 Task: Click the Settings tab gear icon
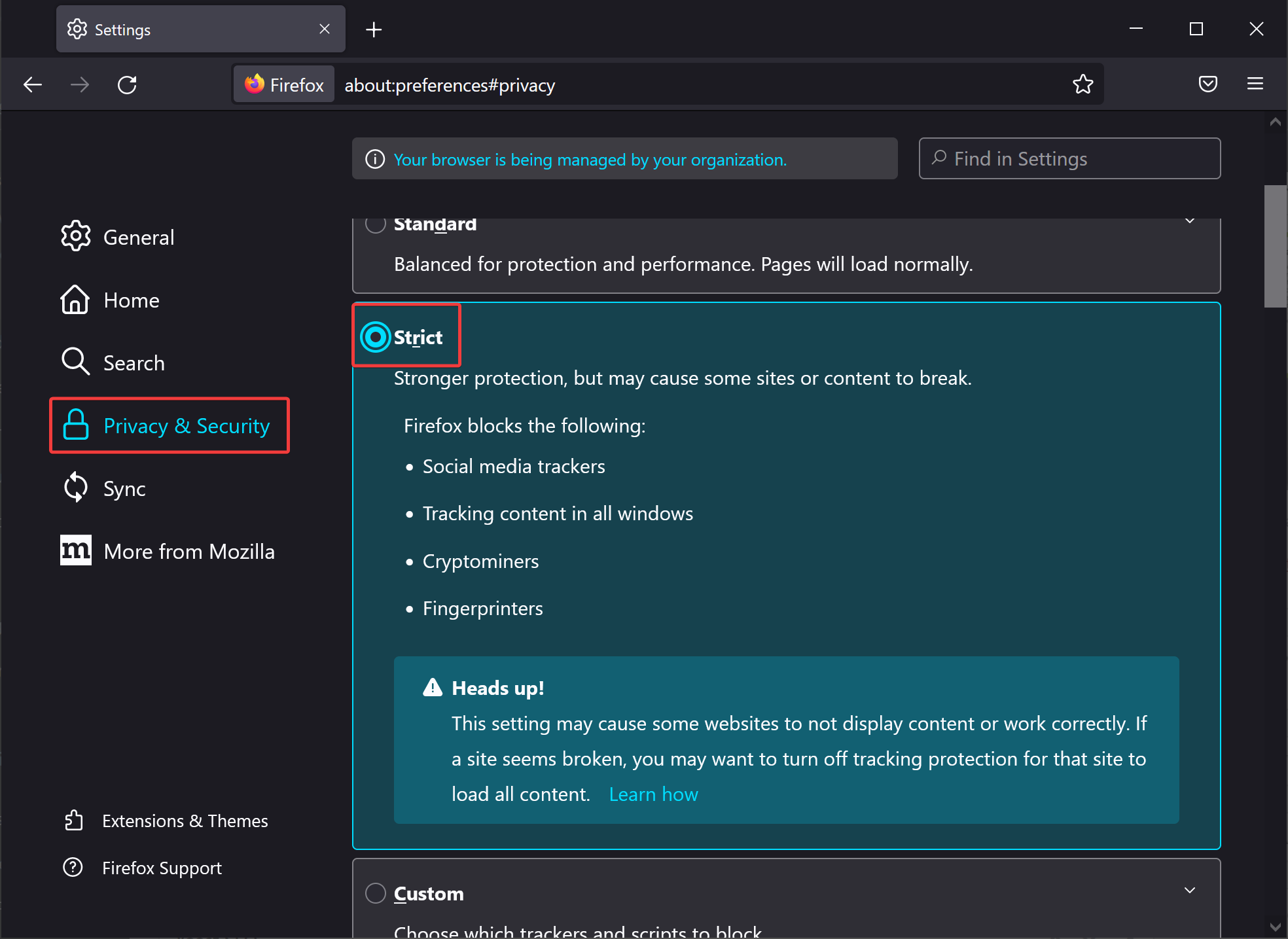pyautogui.click(x=77, y=29)
